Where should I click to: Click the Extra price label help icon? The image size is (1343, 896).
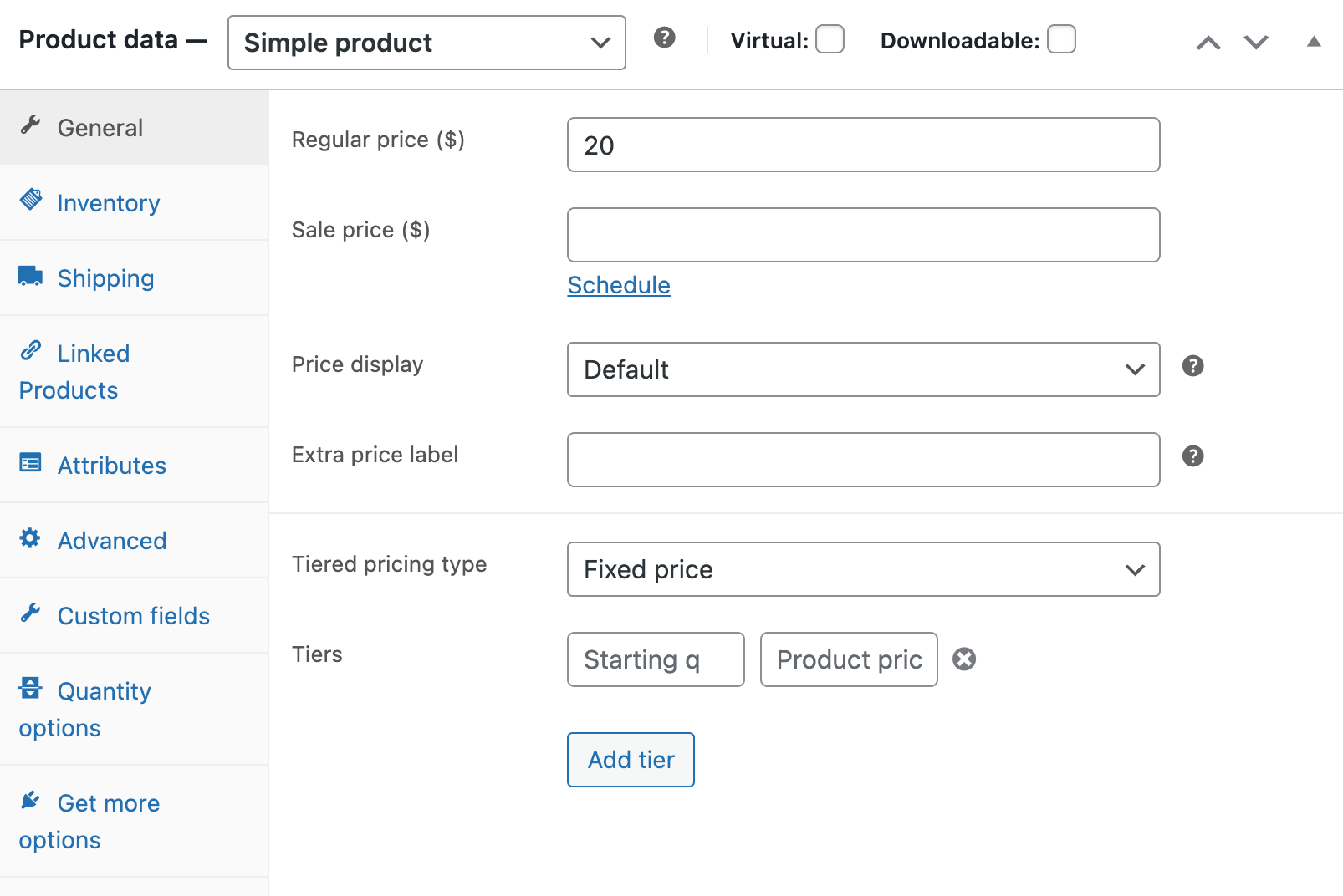[1192, 456]
